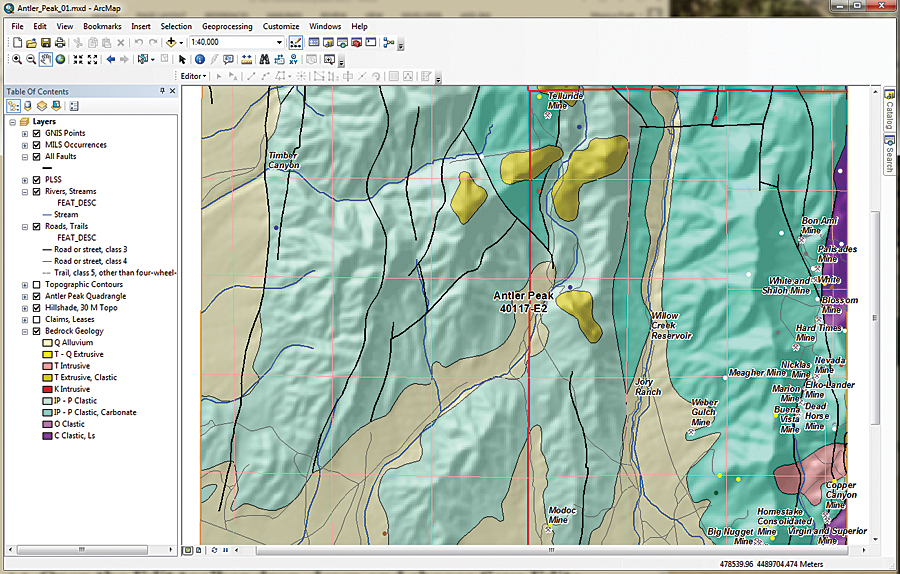The height and width of the screenshot is (574, 900).
Task: Select the Zoom Out tool
Action: coord(31,60)
